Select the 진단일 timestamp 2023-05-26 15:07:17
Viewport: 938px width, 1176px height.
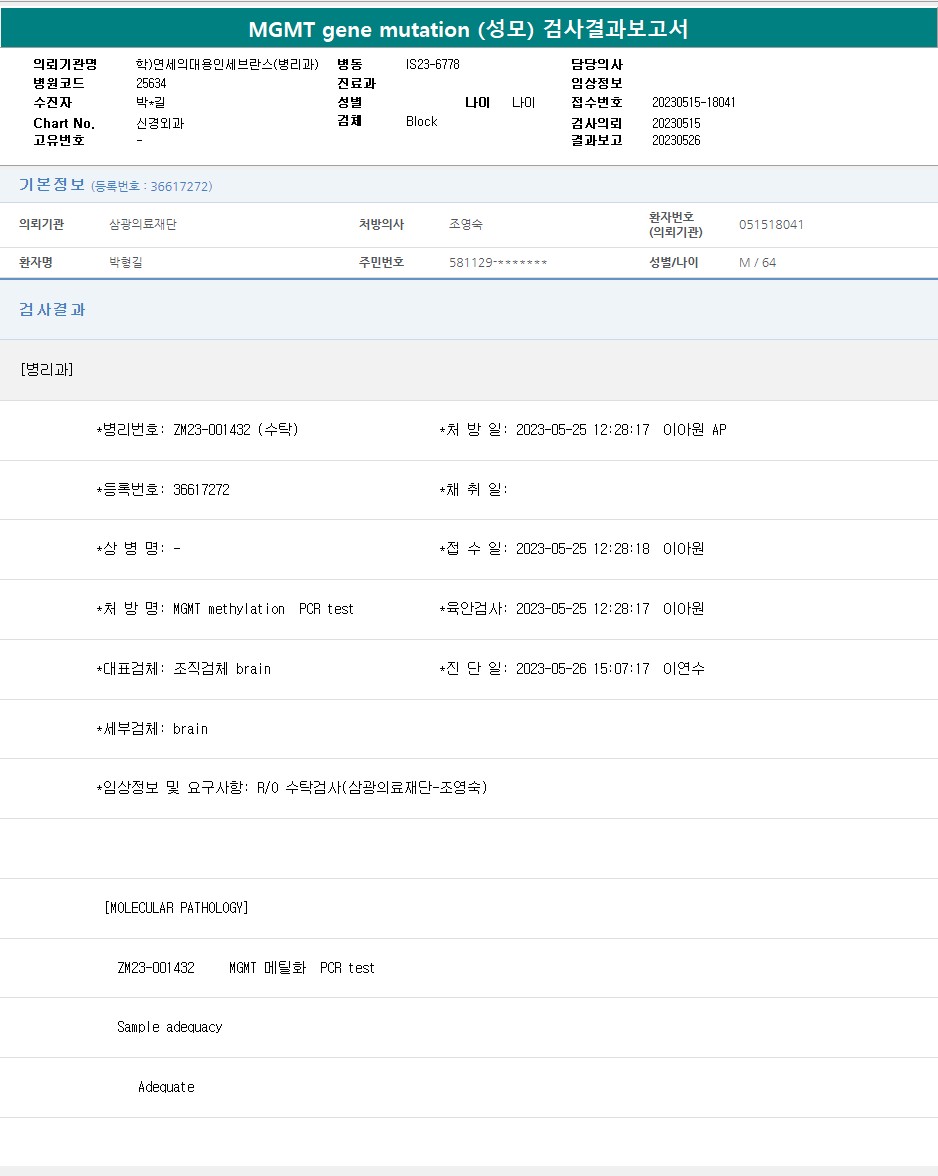pyautogui.click(x=582, y=669)
